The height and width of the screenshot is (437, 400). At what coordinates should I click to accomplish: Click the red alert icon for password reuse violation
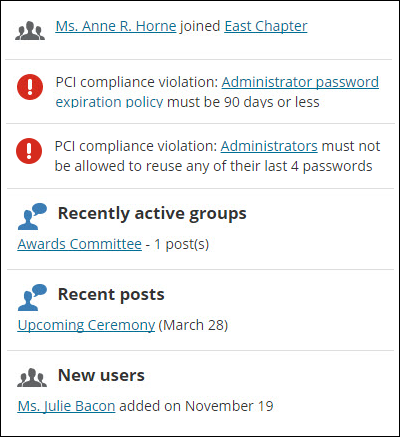[29, 151]
